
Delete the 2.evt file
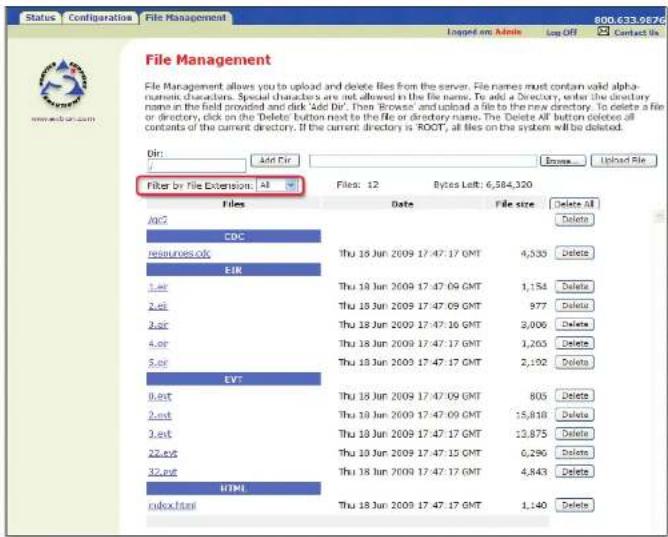pyautogui.click(x=575, y=415)
